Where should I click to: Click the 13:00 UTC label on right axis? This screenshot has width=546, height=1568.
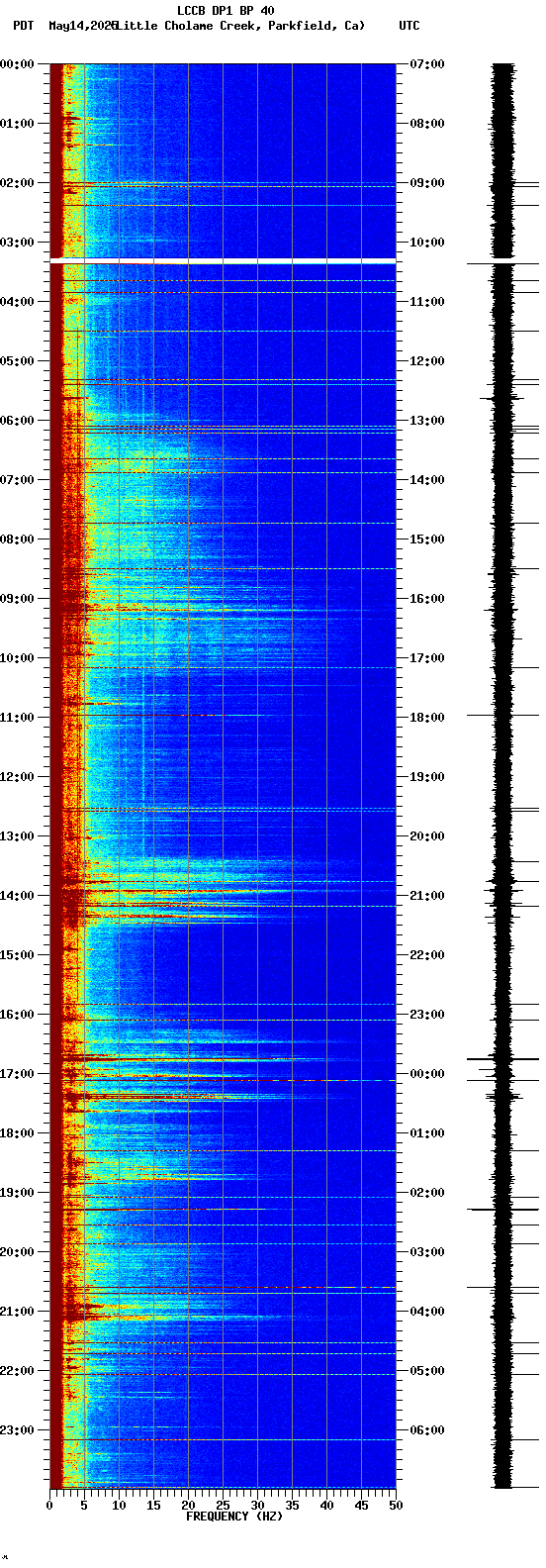pyautogui.click(x=427, y=421)
